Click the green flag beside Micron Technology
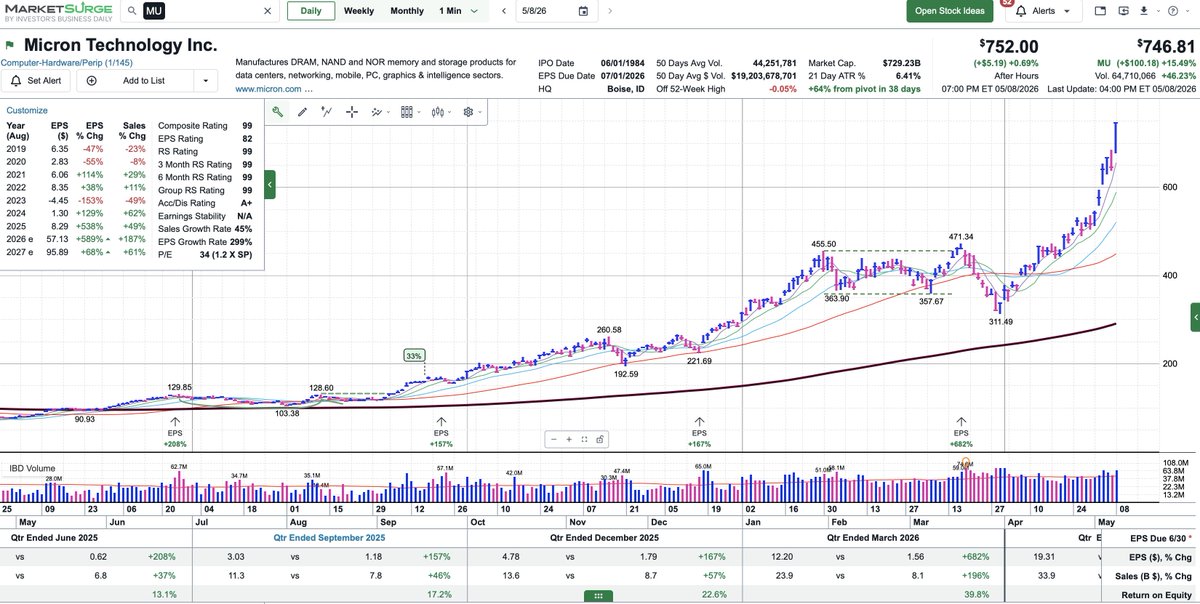 coord(9,45)
